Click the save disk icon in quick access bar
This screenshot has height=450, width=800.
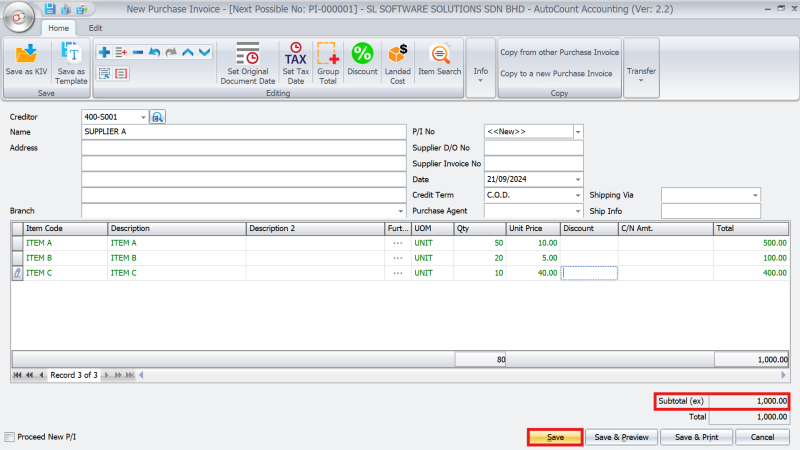(x=49, y=9)
